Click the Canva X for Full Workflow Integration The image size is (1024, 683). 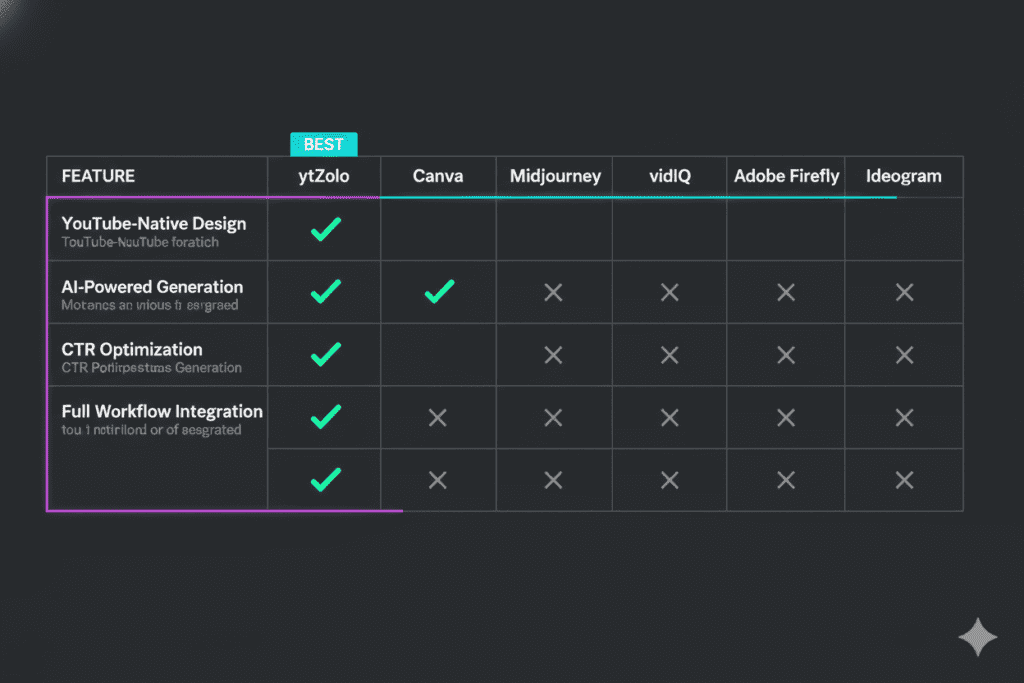(438, 418)
